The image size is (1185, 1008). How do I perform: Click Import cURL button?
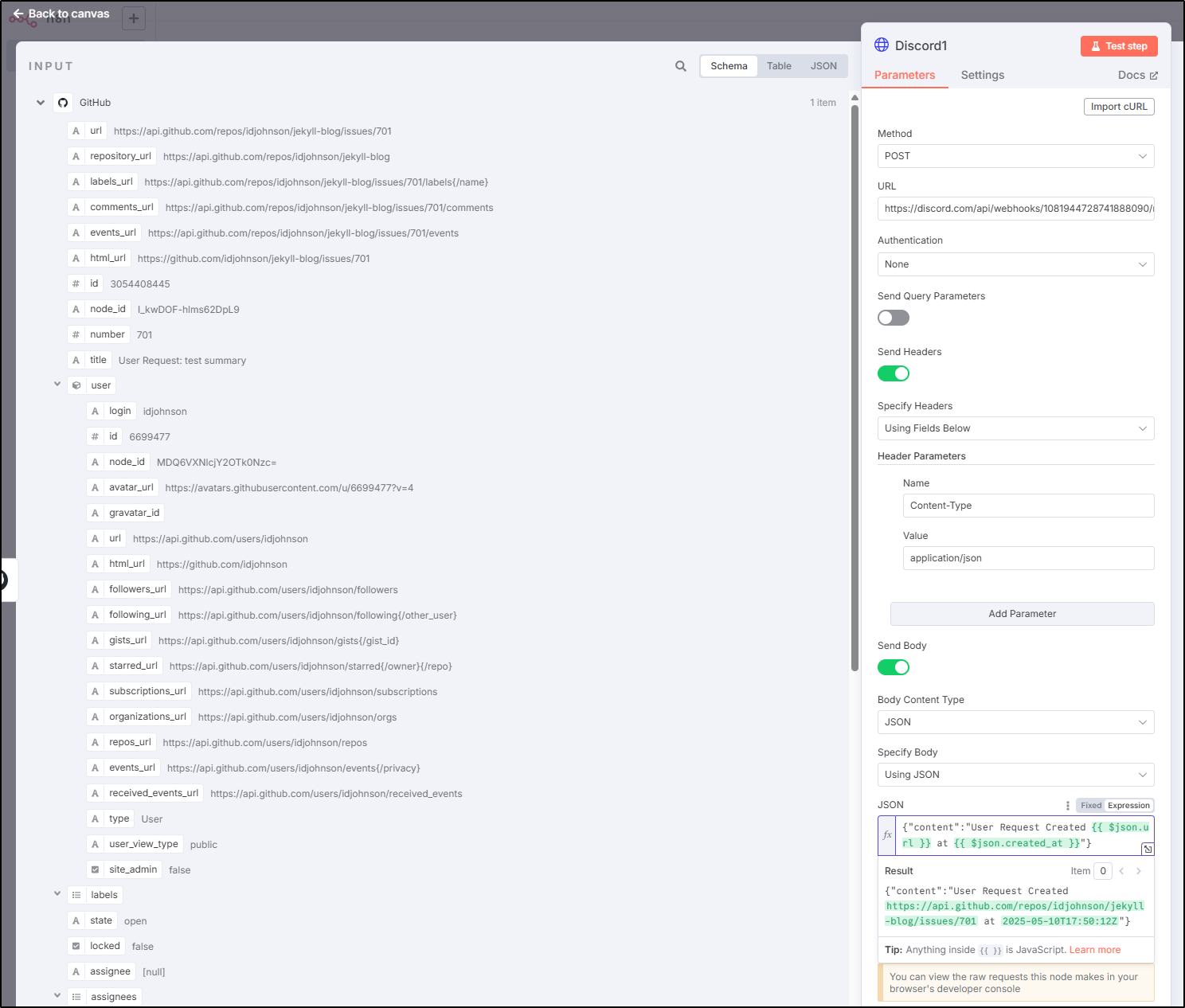pos(1119,107)
